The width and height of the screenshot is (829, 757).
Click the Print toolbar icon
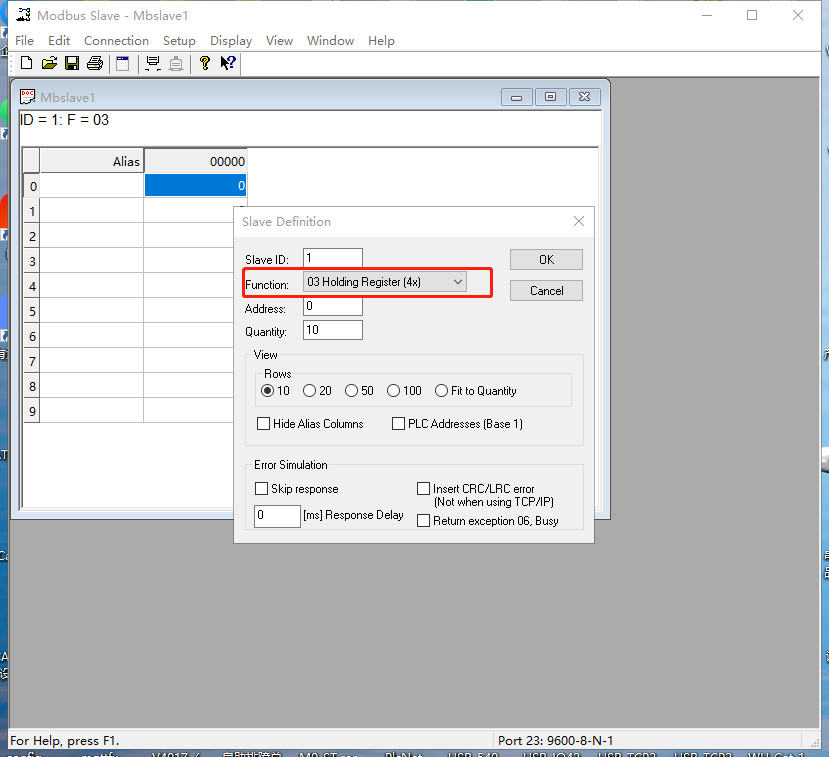point(95,63)
